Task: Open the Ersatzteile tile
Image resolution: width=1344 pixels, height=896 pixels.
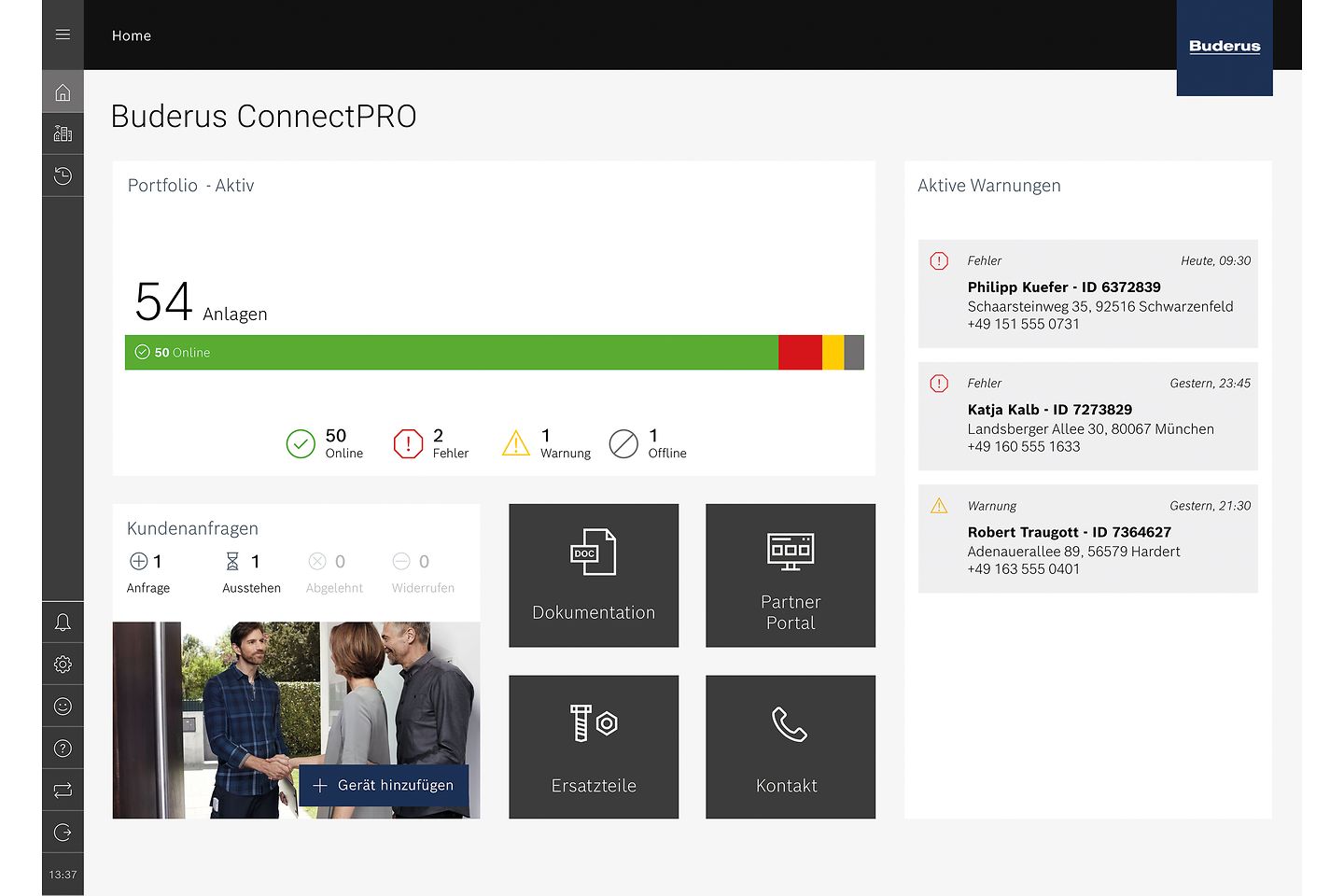Action: pyautogui.click(x=594, y=747)
